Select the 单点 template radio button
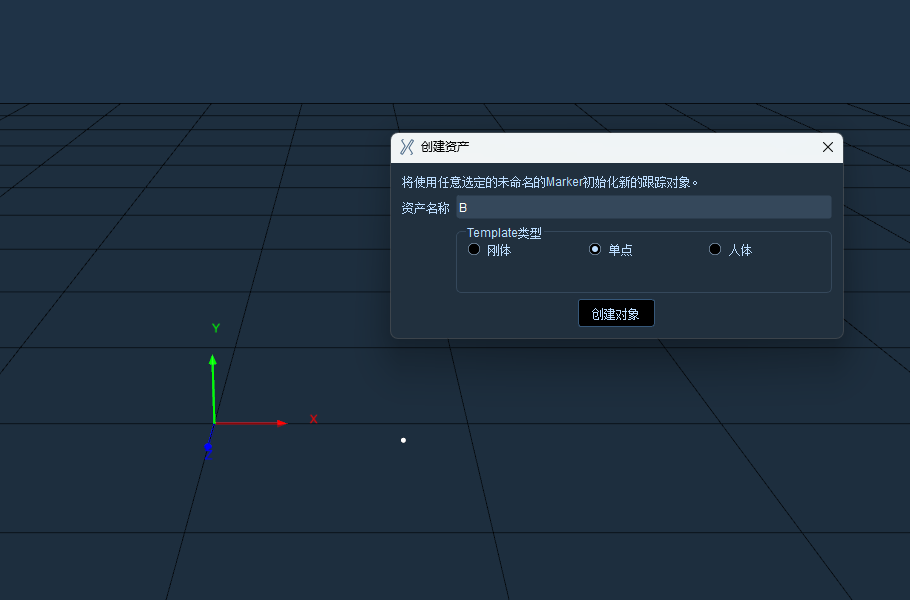Image resolution: width=910 pixels, height=600 pixels. [595, 250]
